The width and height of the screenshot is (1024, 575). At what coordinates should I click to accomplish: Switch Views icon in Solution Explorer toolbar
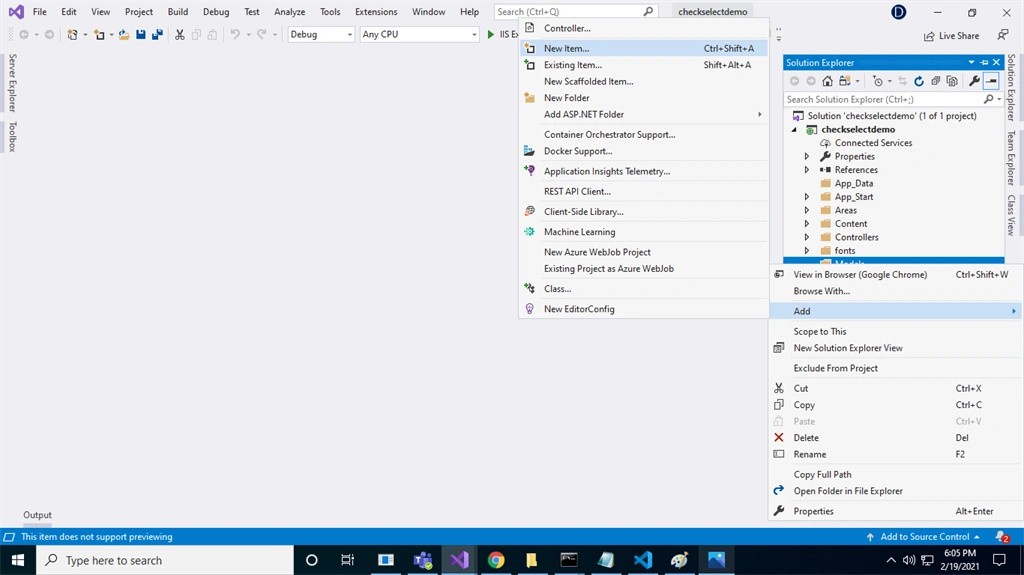844,81
